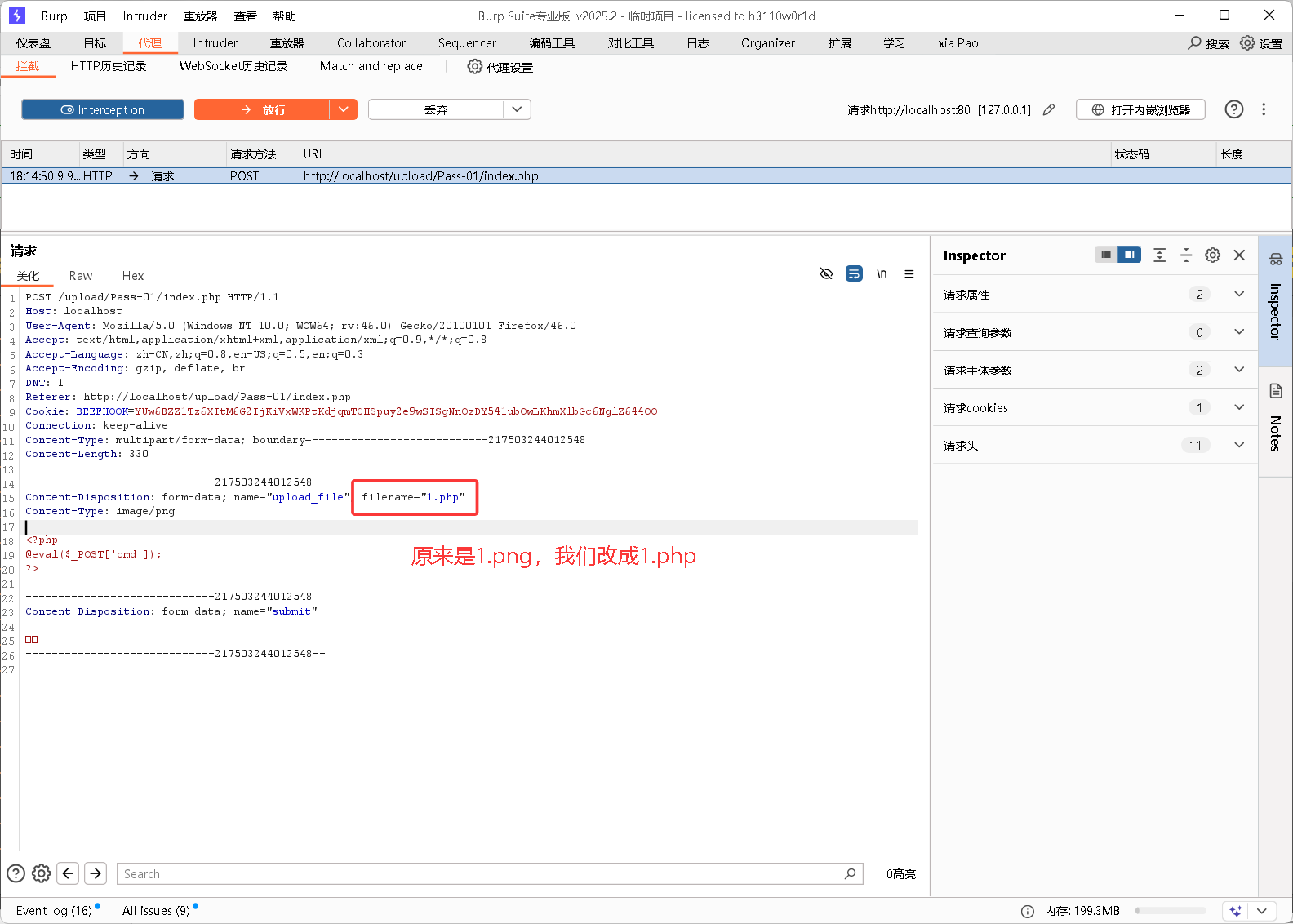
Task: Click the AI sparkle icon in status bar
Action: 1235,911
